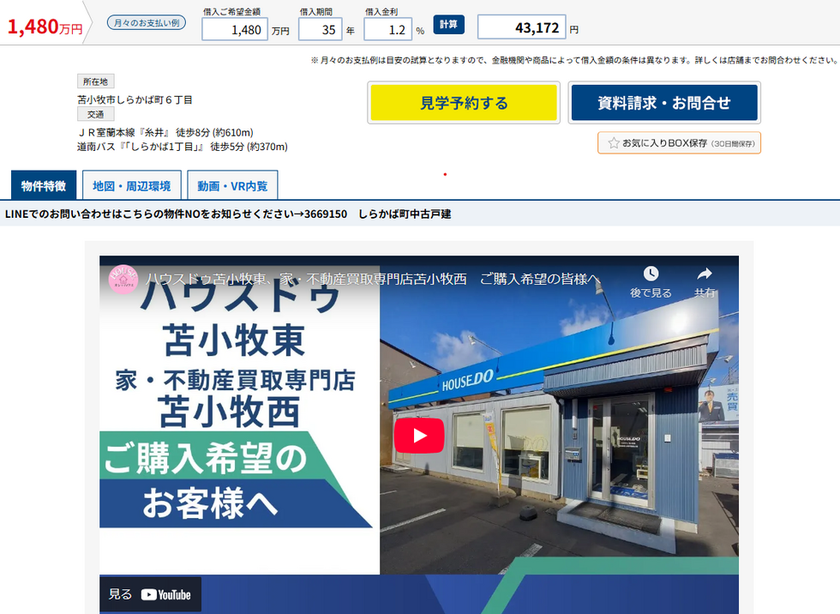The image size is (840, 614).
Task: Click the 月々のお支払い例 label badge
Action: pyautogui.click(x=147, y=22)
